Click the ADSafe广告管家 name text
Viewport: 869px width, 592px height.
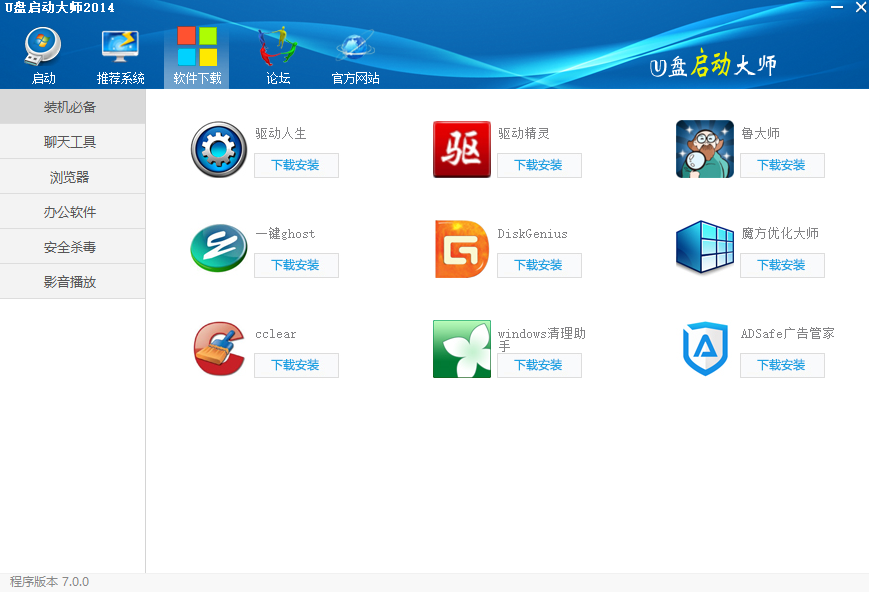point(788,334)
